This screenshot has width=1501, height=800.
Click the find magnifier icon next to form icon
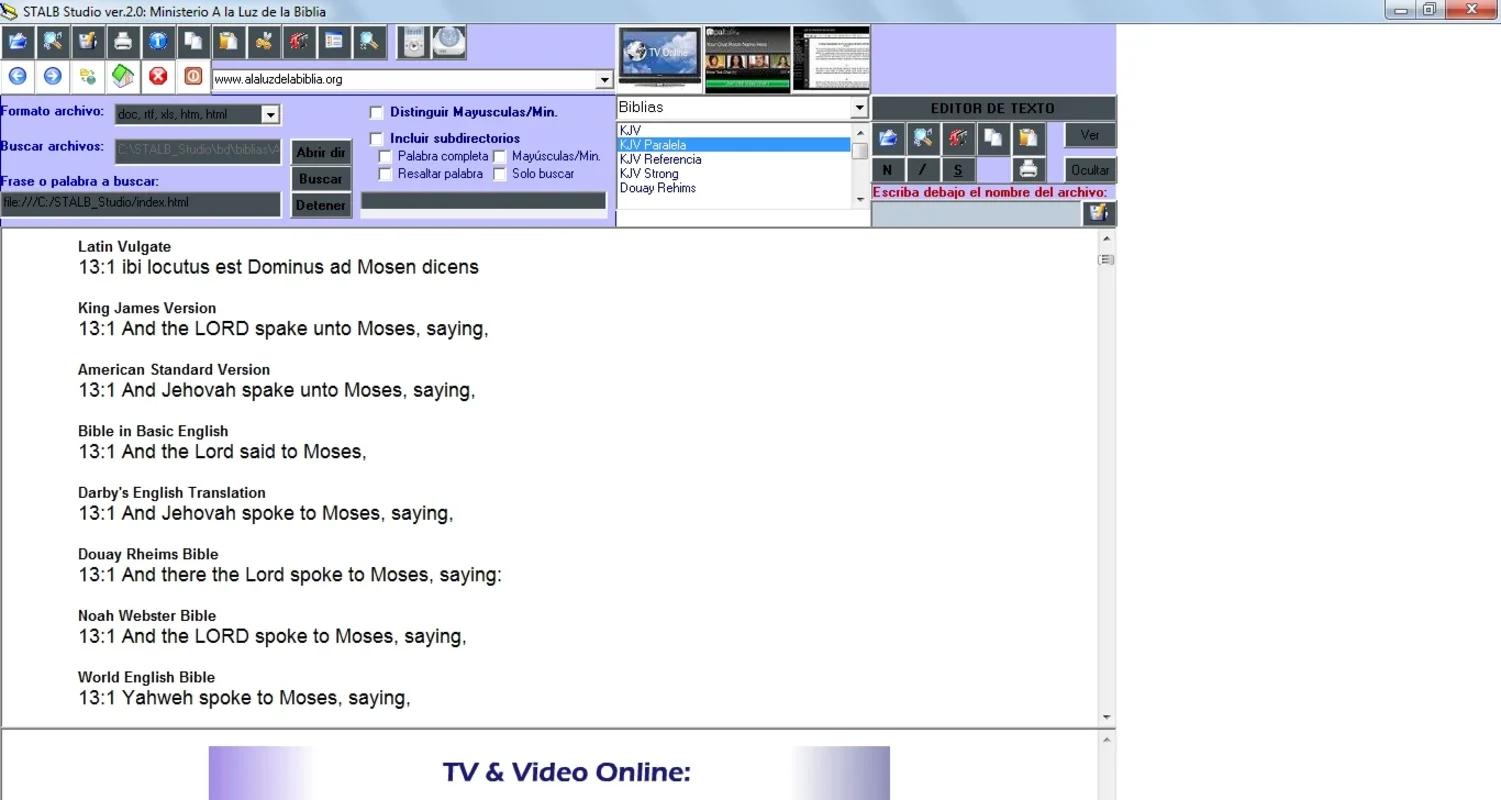368,42
